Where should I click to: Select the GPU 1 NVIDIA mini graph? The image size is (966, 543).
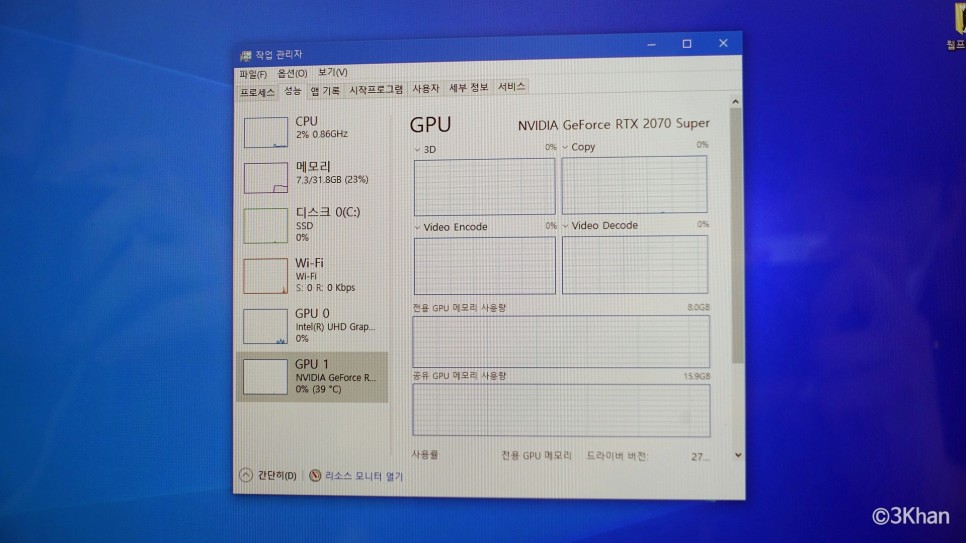pyautogui.click(x=266, y=377)
